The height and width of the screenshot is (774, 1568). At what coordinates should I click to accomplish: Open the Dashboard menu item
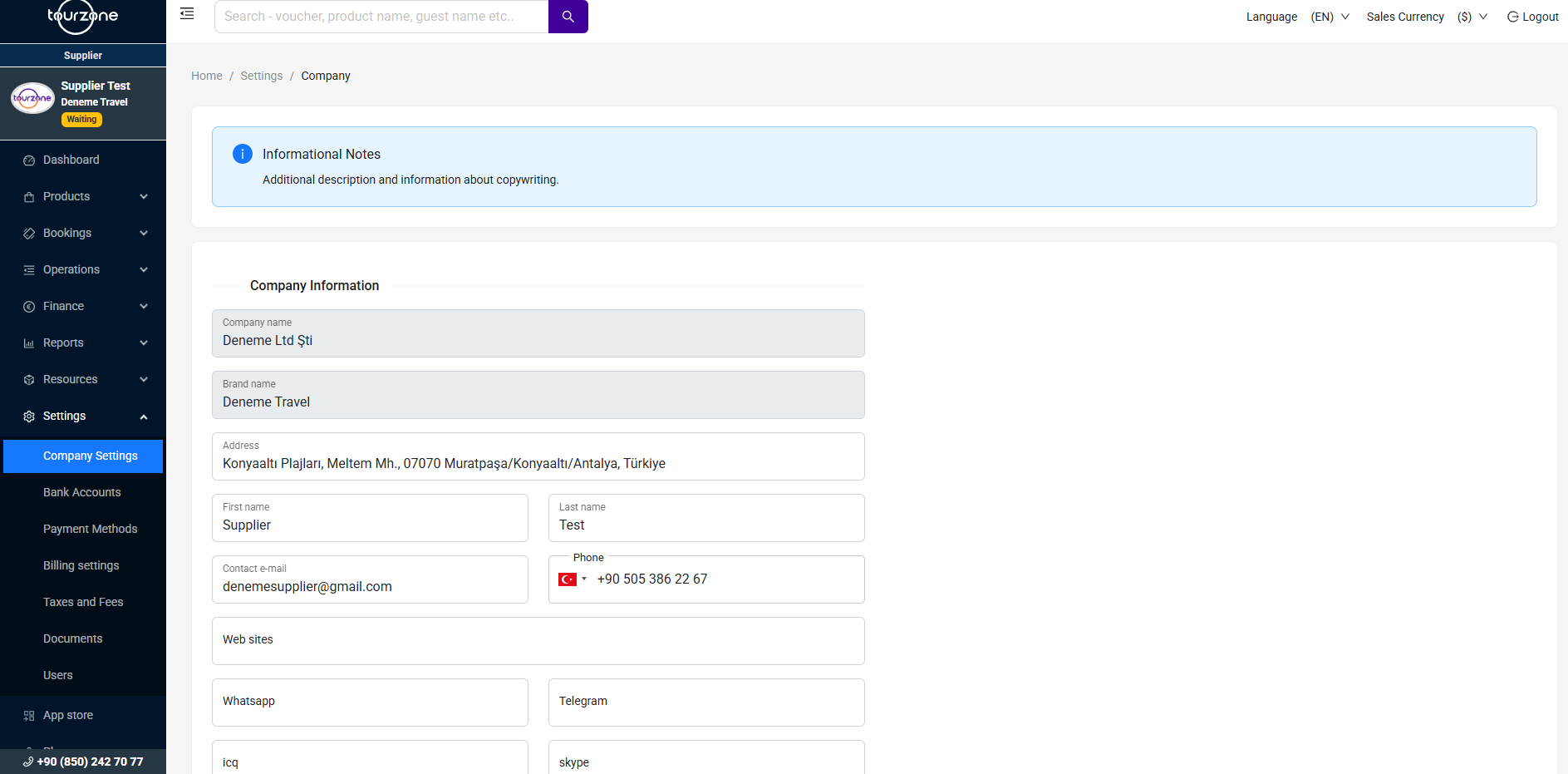[83, 160]
